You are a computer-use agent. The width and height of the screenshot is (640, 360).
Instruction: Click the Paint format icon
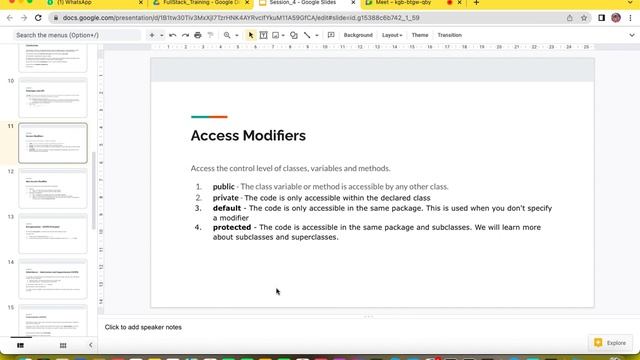211,35
